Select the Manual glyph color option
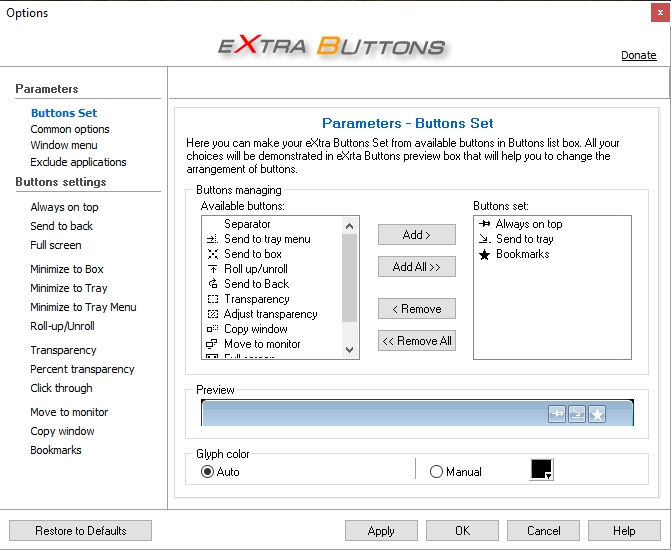This screenshot has height=550, width=671. (455, 472)
